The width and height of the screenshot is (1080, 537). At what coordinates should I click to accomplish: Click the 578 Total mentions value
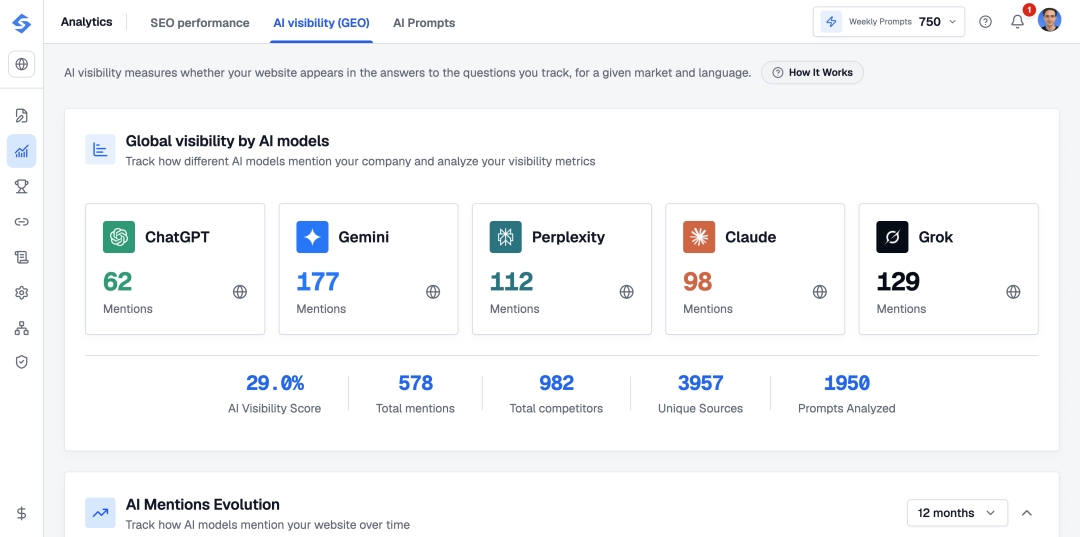pos(415,383)
